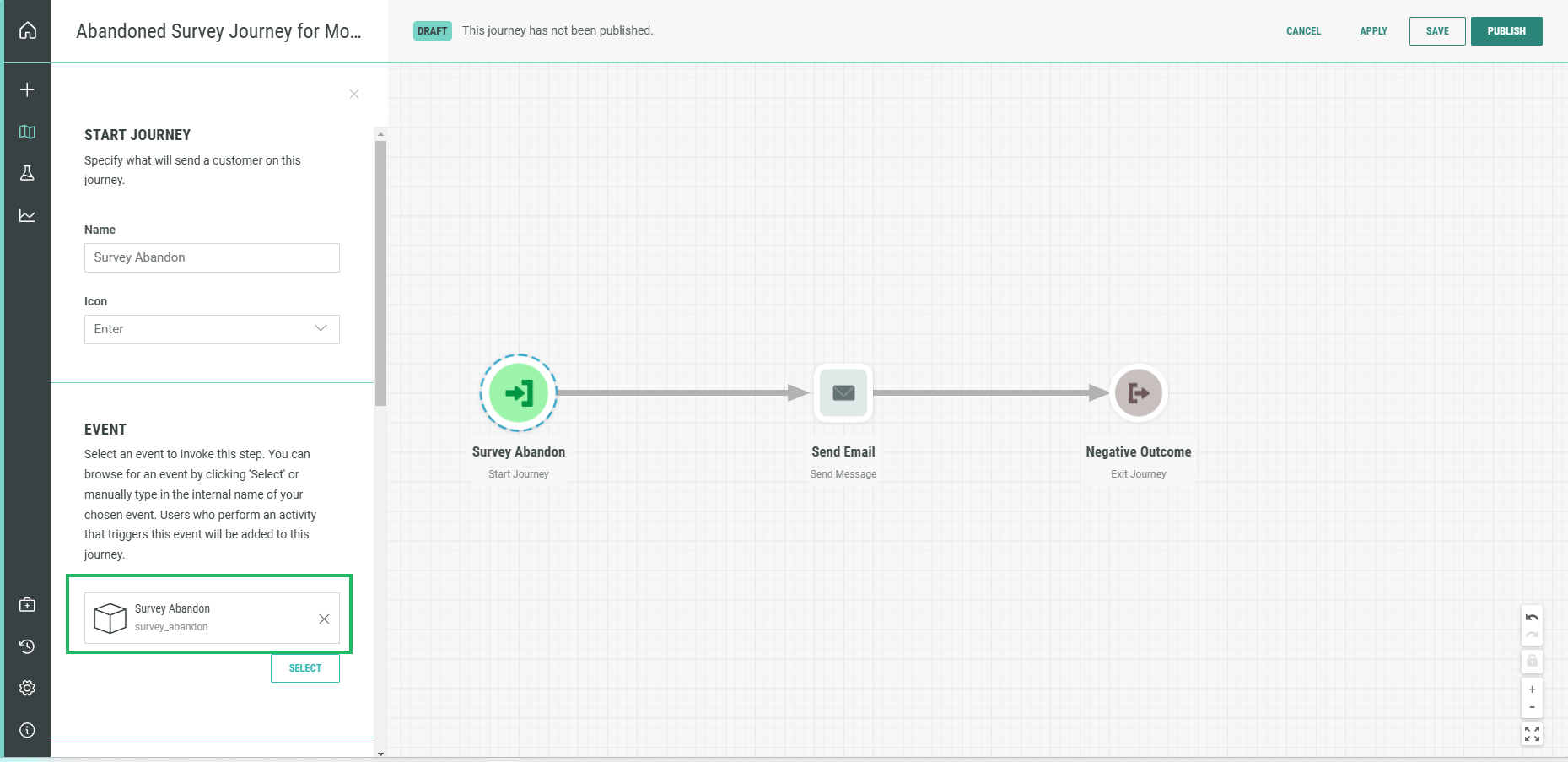The image size is (1568, 762).
Task: Open the settings gear icon
Action: [28, 688]
